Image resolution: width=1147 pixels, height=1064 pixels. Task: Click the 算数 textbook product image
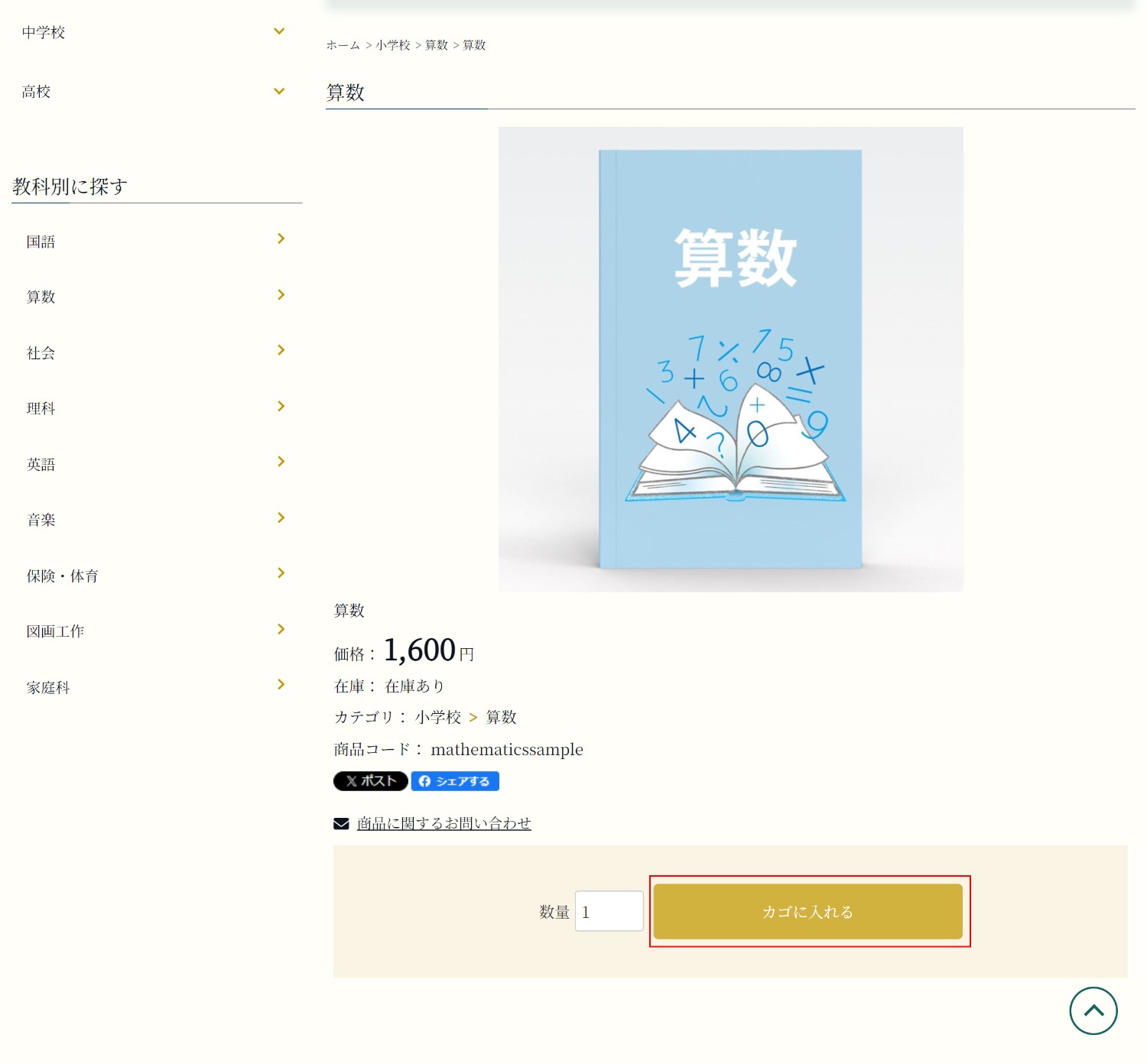point(730,359)
